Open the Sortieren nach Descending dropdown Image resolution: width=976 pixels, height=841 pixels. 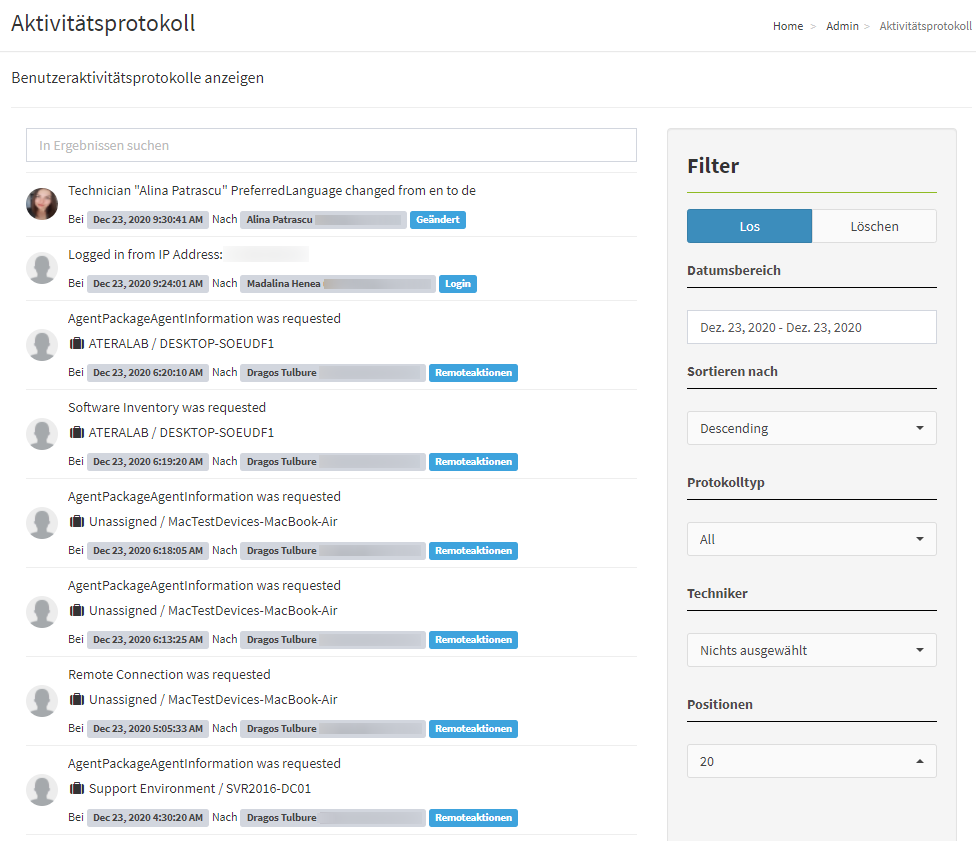point(812,428)
